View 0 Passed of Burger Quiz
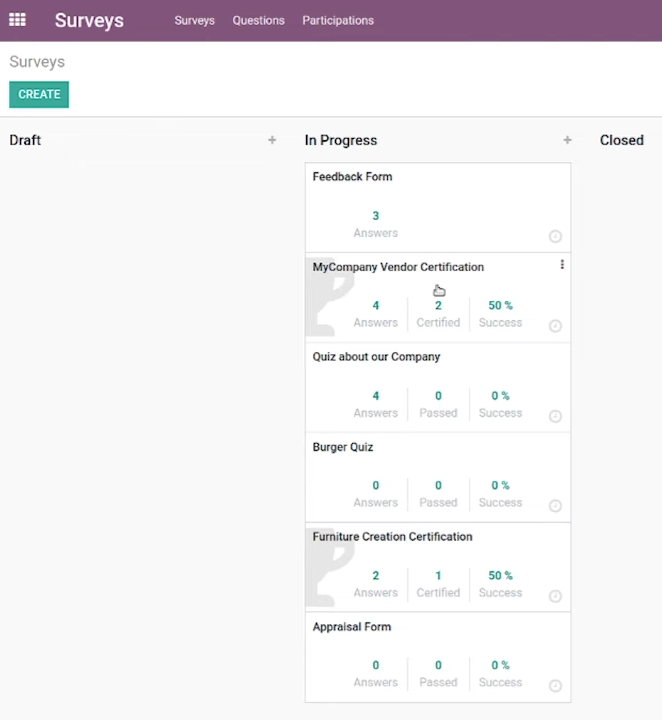 pyautogui.click(x=438, y=494)
